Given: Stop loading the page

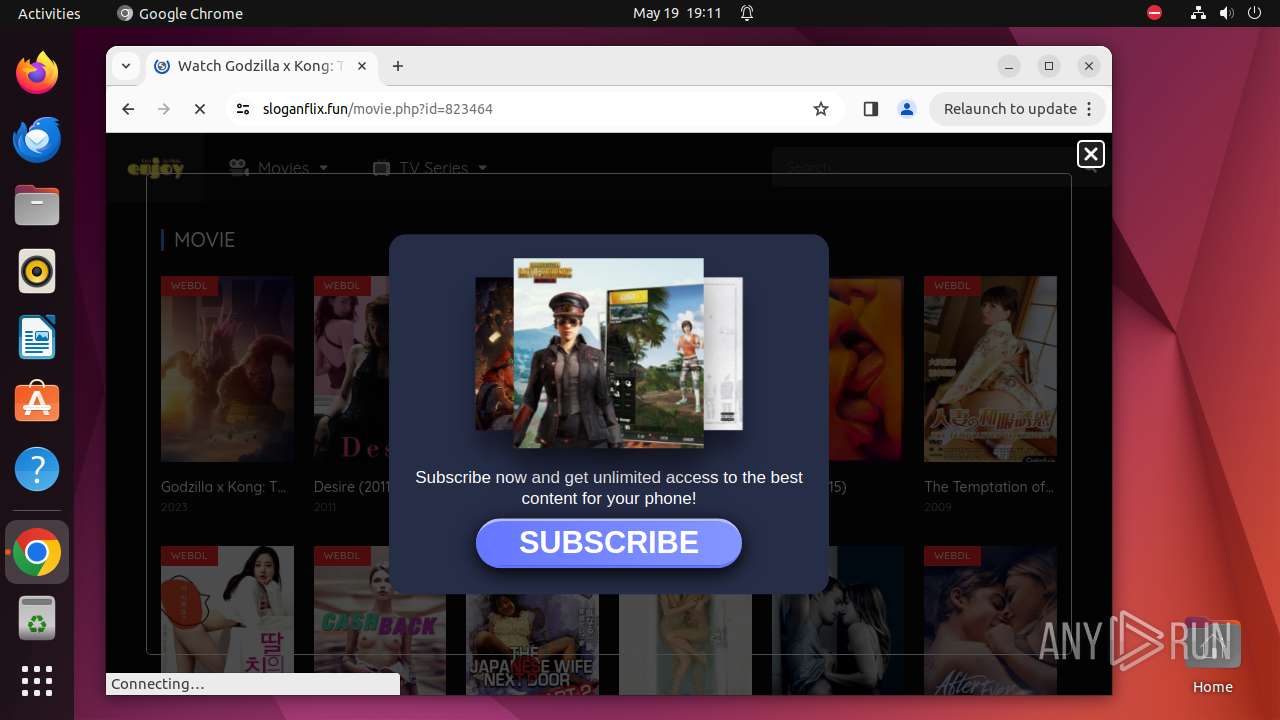Looking at the screenshot, I should (x=200, y=109).
